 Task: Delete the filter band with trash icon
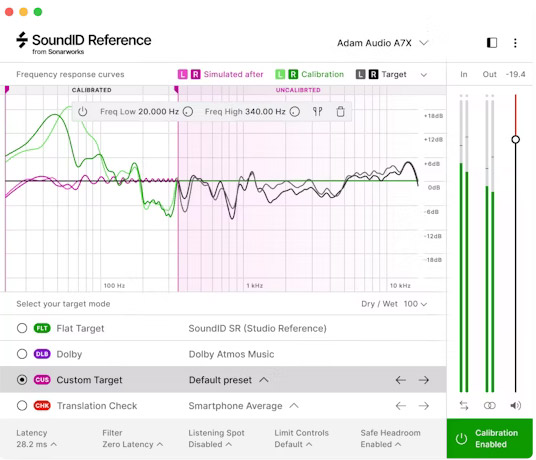340,111
